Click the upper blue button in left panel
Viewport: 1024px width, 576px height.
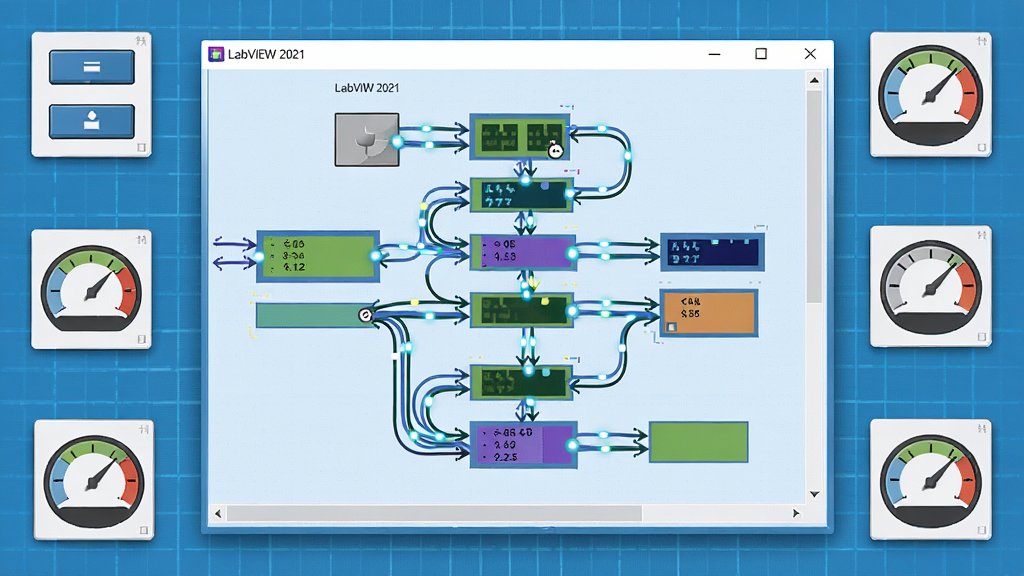click(91, 67)
